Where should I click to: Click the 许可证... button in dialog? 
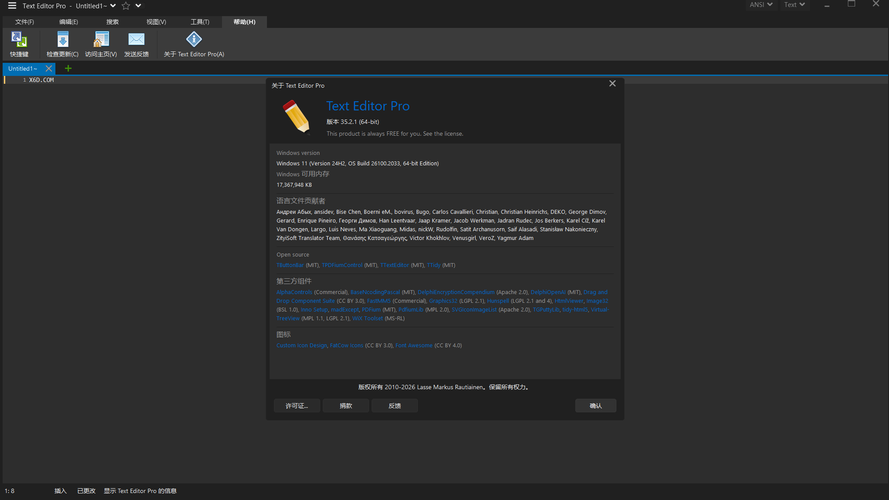point(297,406)
